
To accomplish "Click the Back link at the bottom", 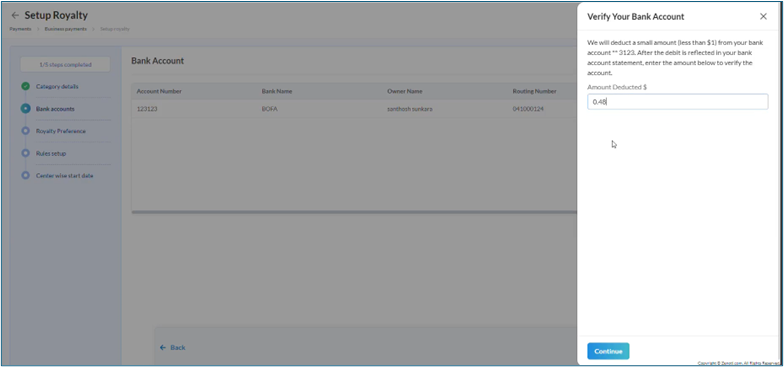I will click(172, 348).
